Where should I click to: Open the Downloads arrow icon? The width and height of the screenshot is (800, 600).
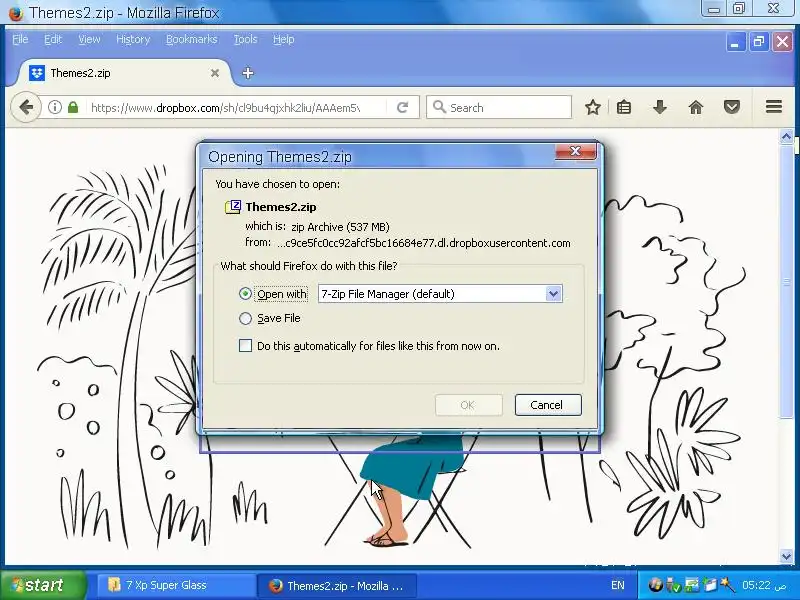[x=660, y=107]
